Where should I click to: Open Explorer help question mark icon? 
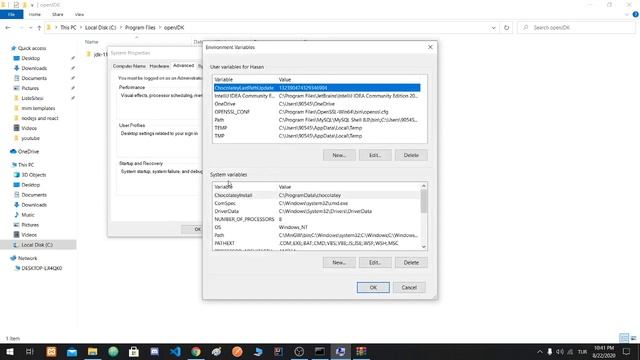point(636,14)
